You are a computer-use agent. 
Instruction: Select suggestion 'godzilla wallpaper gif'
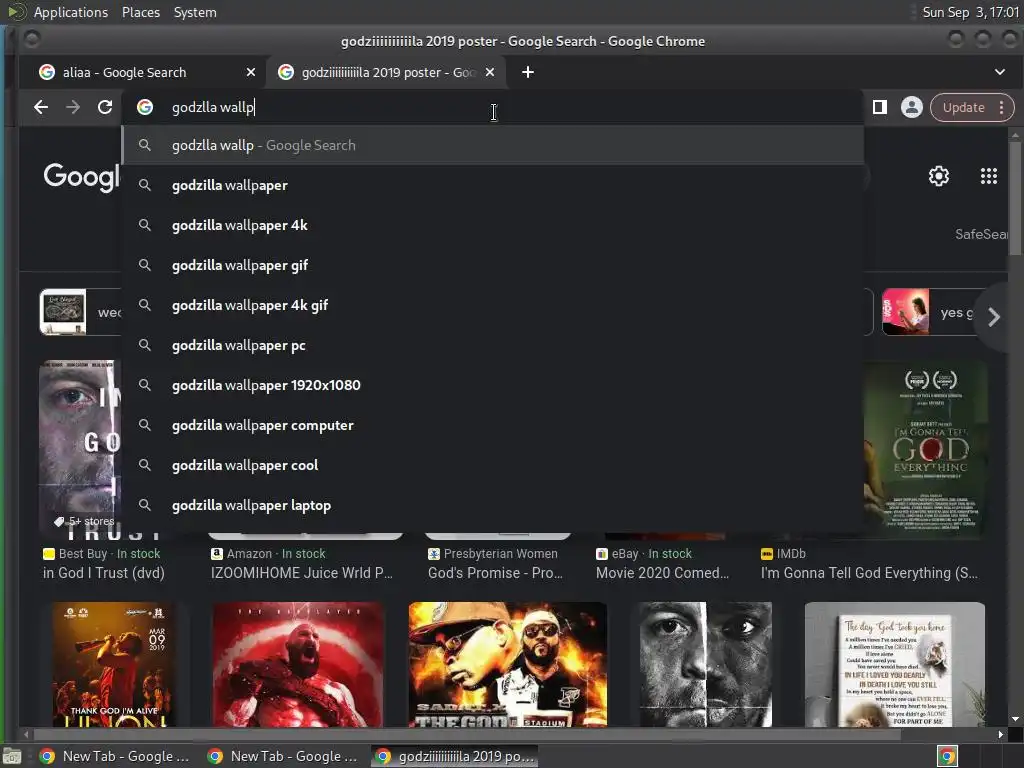493,265
